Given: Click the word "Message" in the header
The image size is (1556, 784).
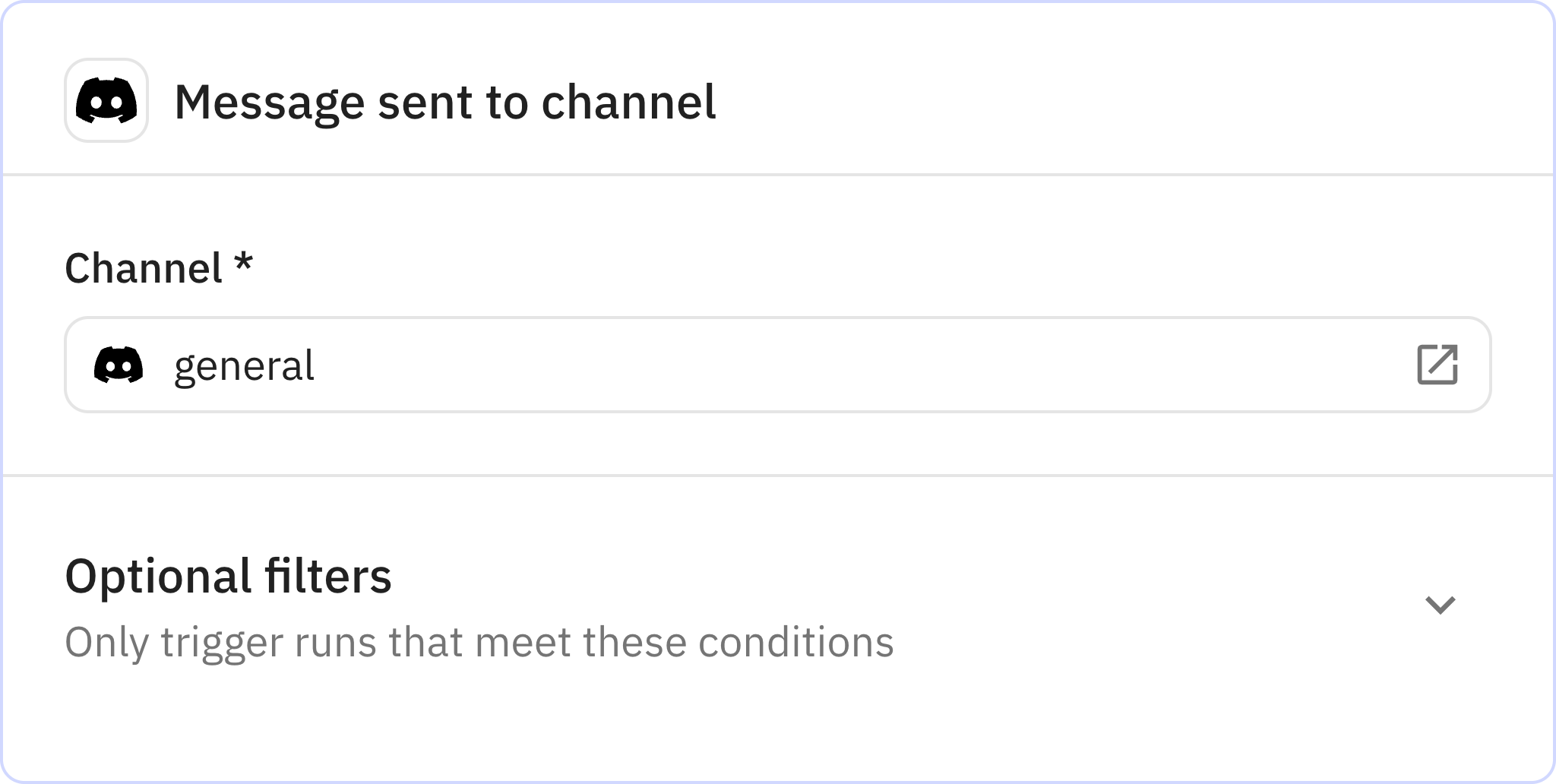Looking at the screenshot, I should tap(269, 102).
